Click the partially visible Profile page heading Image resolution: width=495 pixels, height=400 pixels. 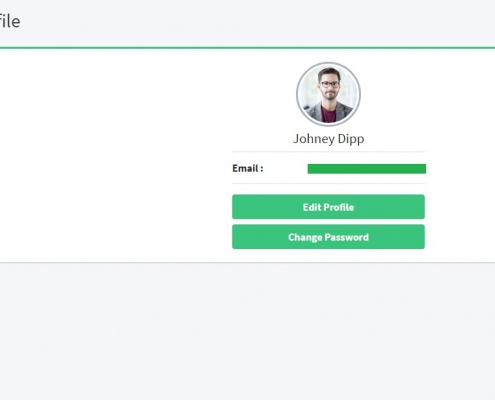(x=10, y=21)
